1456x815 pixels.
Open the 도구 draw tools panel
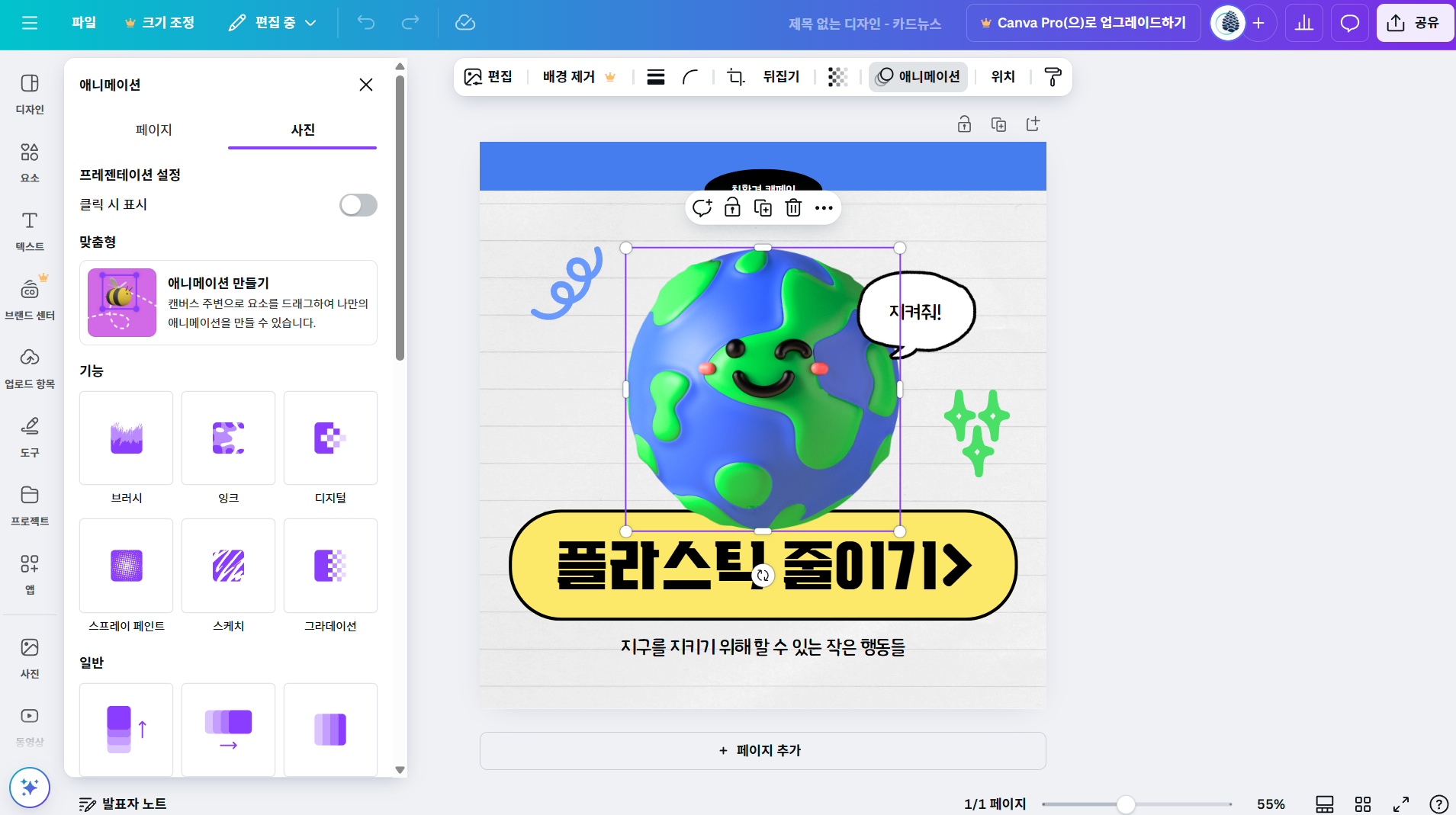click(x=30, y=437)
